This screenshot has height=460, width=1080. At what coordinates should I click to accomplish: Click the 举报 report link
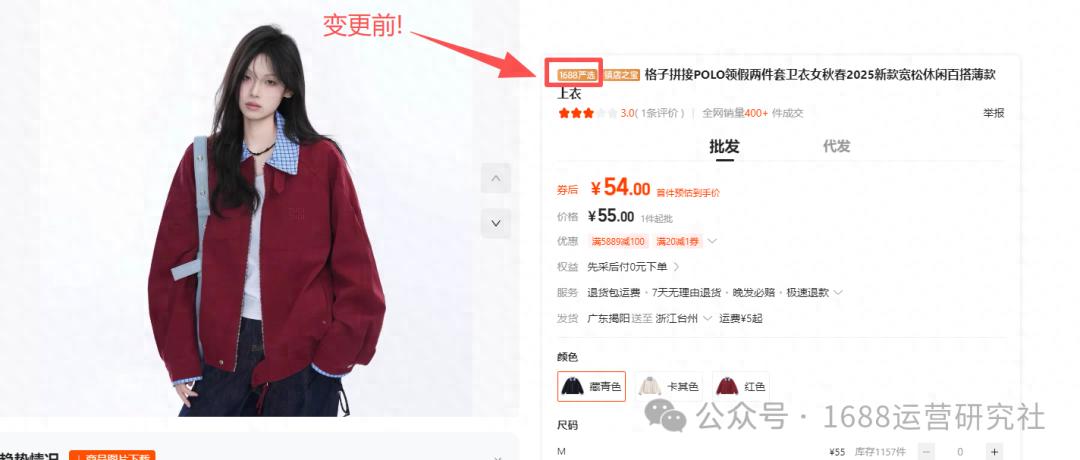(x=993, y=113)
